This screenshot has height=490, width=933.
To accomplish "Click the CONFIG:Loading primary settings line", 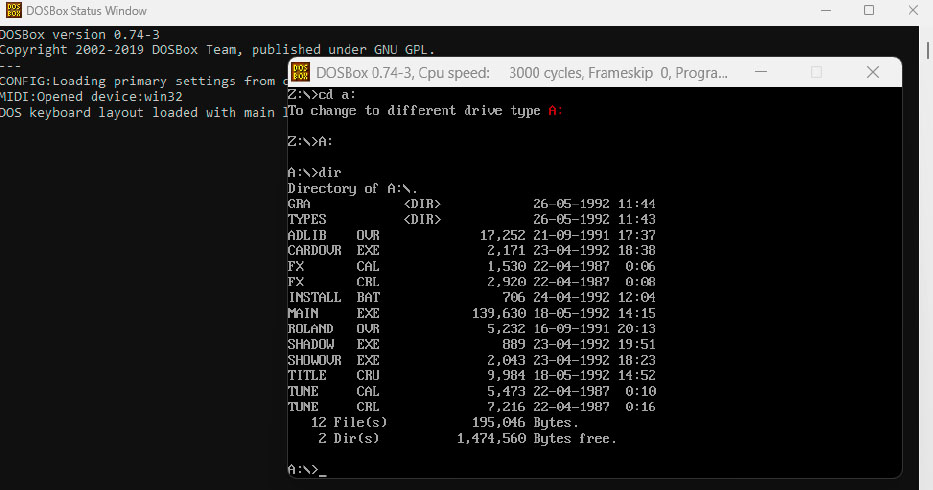I will pos(143,81).
